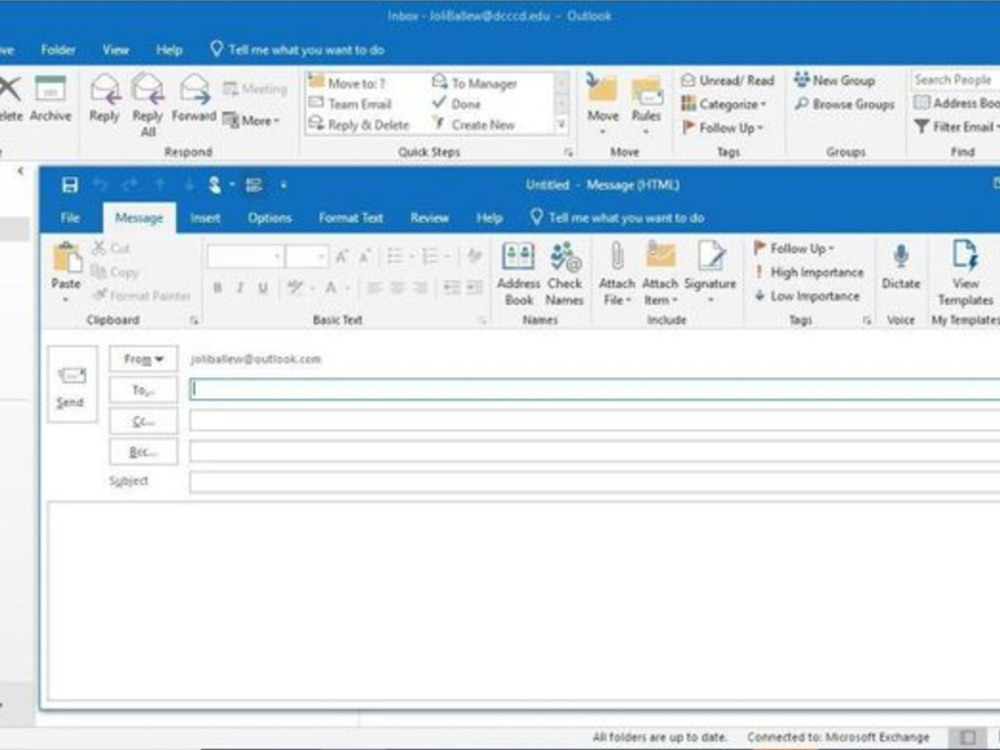Open Customize Quick Access Toolbar arrow

coord(283,185)
